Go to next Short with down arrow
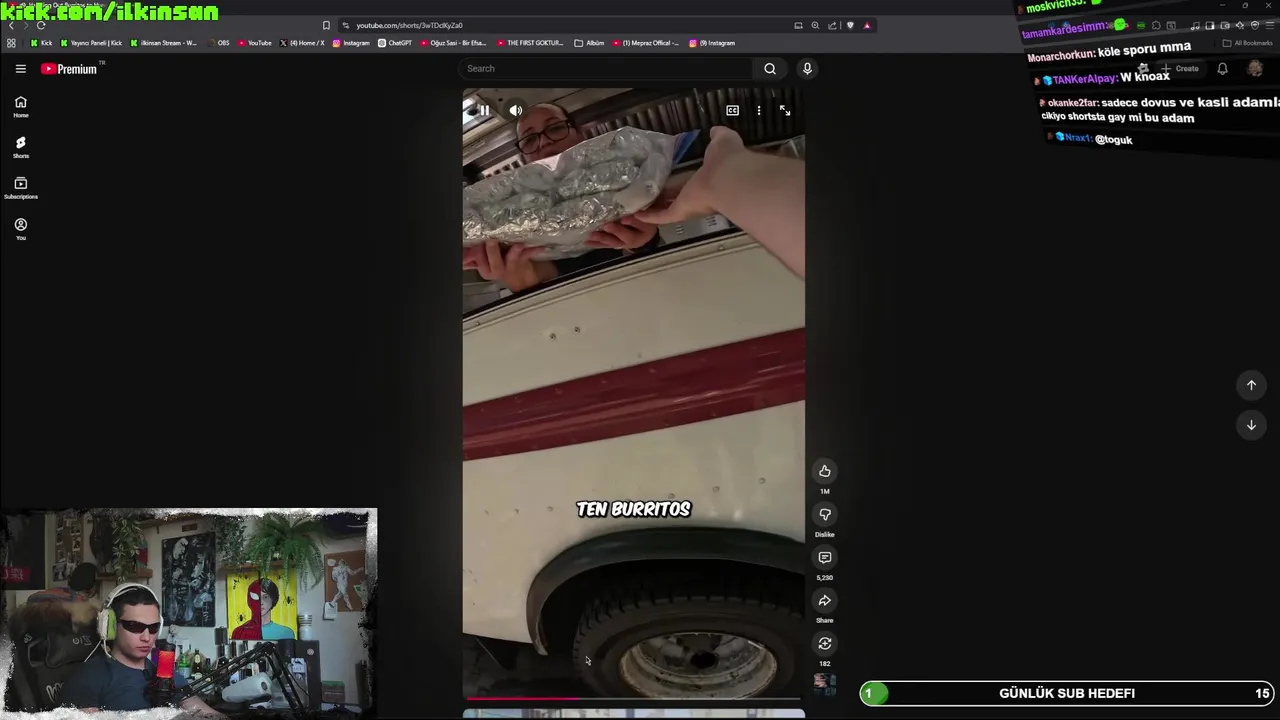Image resolution: width=1280 pixels, height=720 pixels. click(x=1251, y=425)
